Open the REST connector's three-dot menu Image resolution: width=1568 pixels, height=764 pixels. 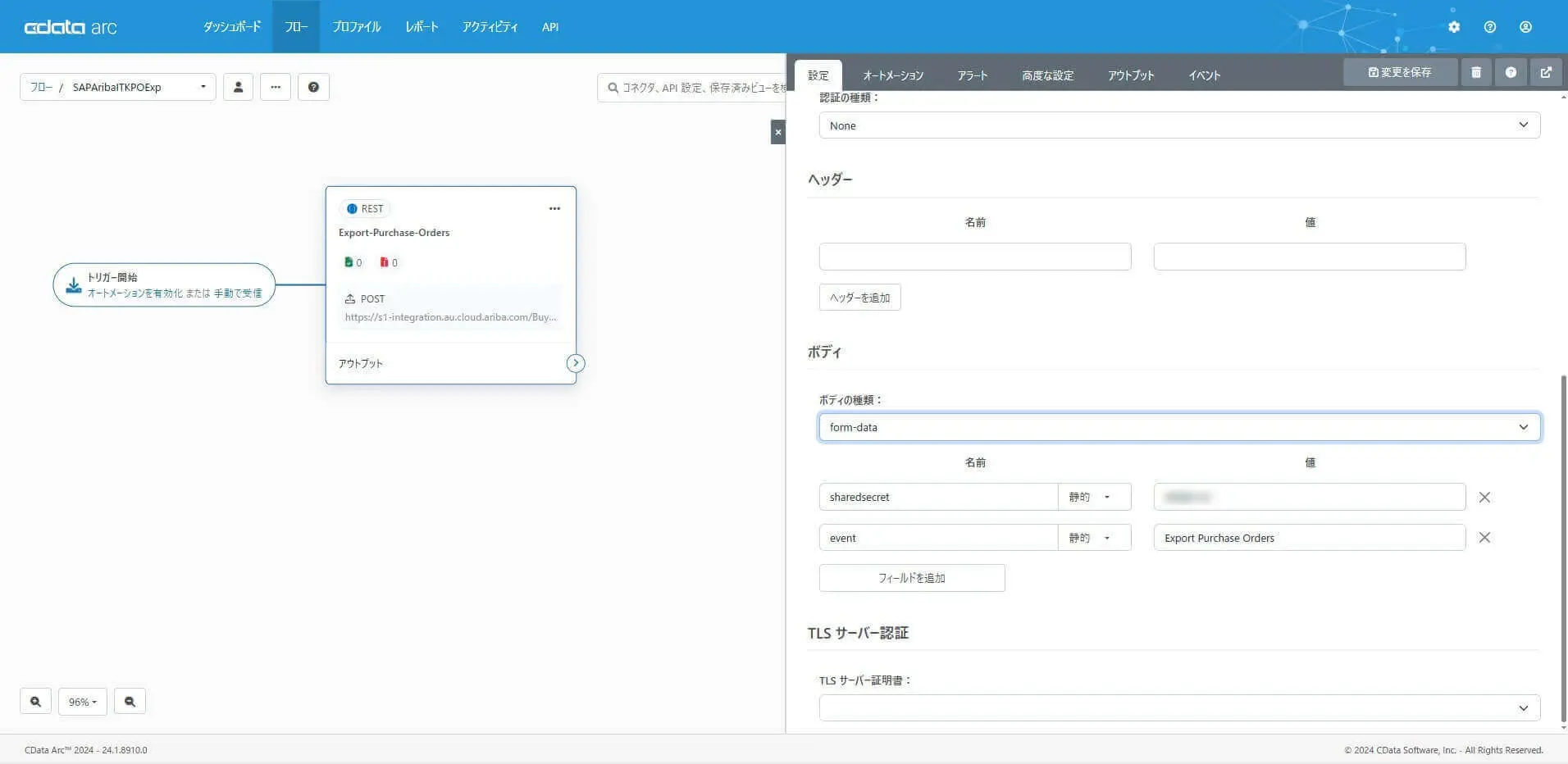click(x=554, y=208)
